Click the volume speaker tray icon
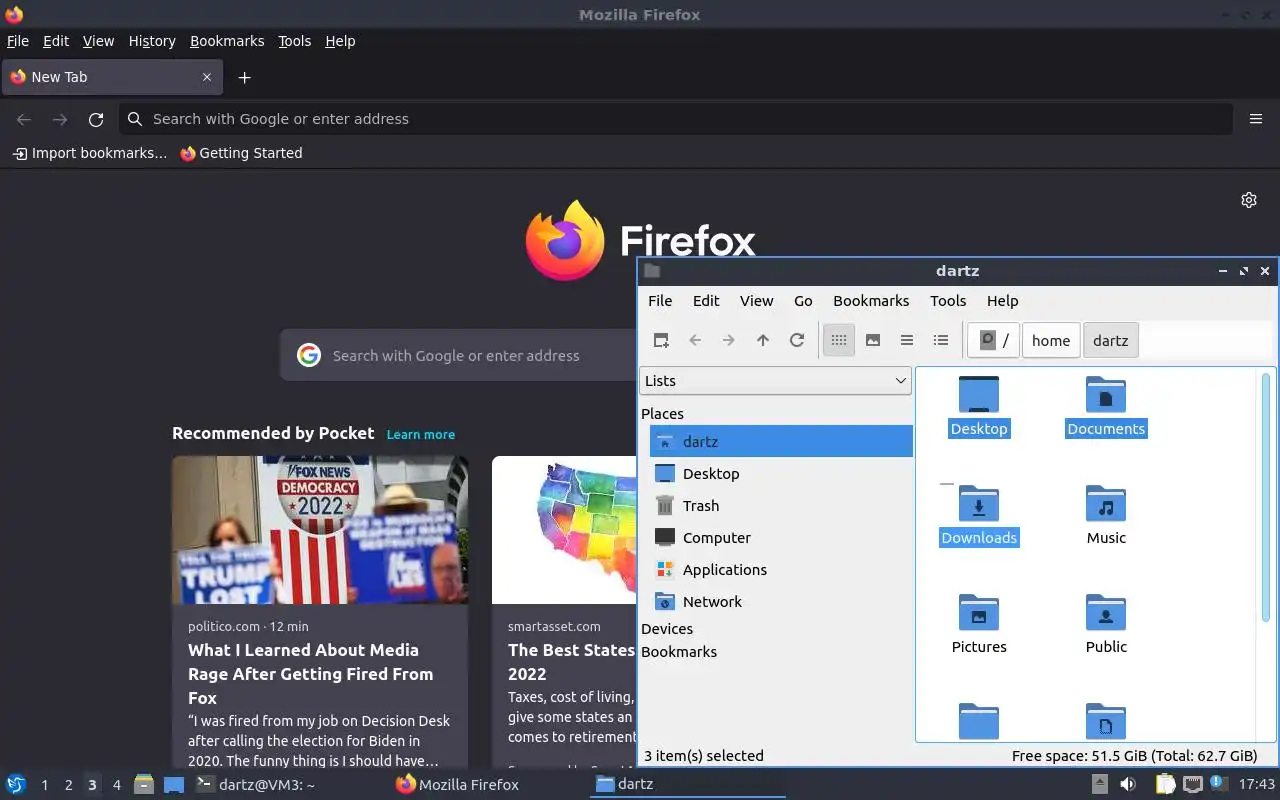 click(x=1127, y=784)
